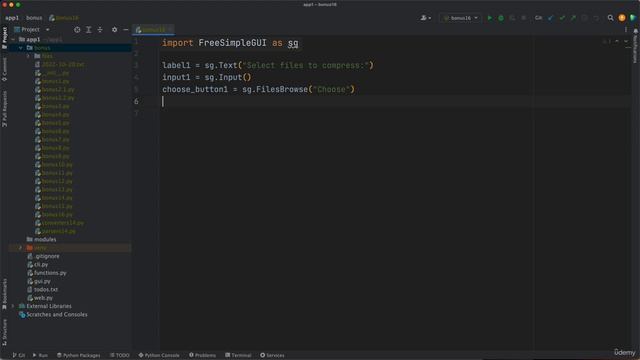Start debugging with the green bug icon
This screenshot has height=360, width=640.
pyautogui.click(x=501, y=18)
